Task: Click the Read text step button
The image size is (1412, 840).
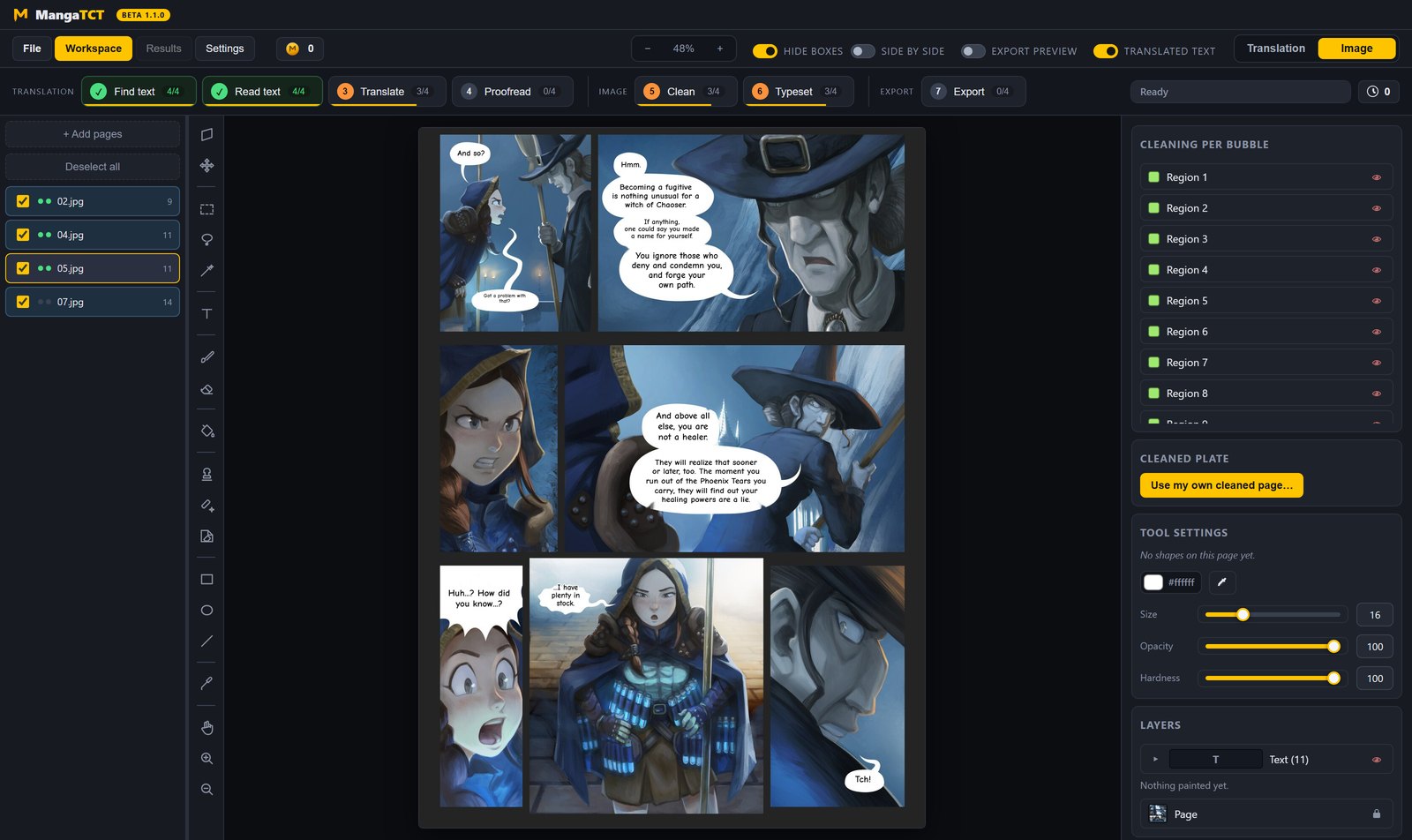Action: pos(262,92)
